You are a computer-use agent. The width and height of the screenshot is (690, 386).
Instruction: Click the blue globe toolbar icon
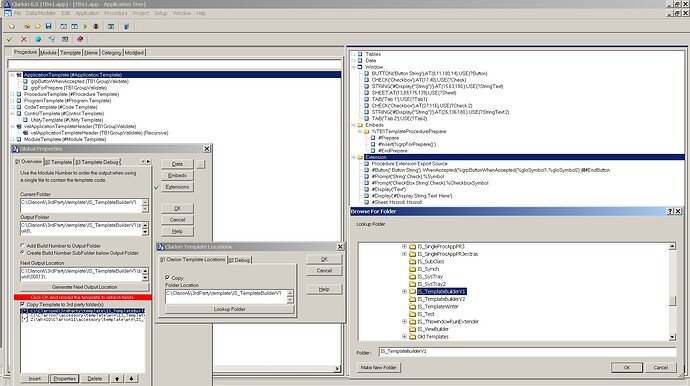point(38,39)
